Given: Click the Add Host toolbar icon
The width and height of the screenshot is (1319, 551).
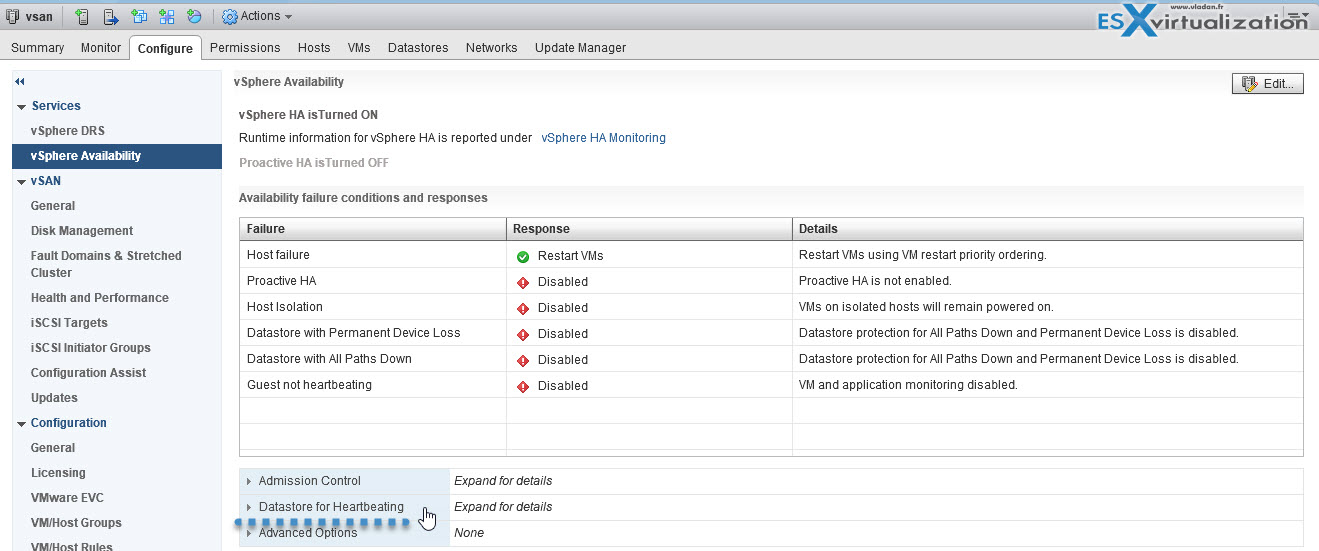Looking at the screenshot, I should pyautogui.click(x=82, y=17).
